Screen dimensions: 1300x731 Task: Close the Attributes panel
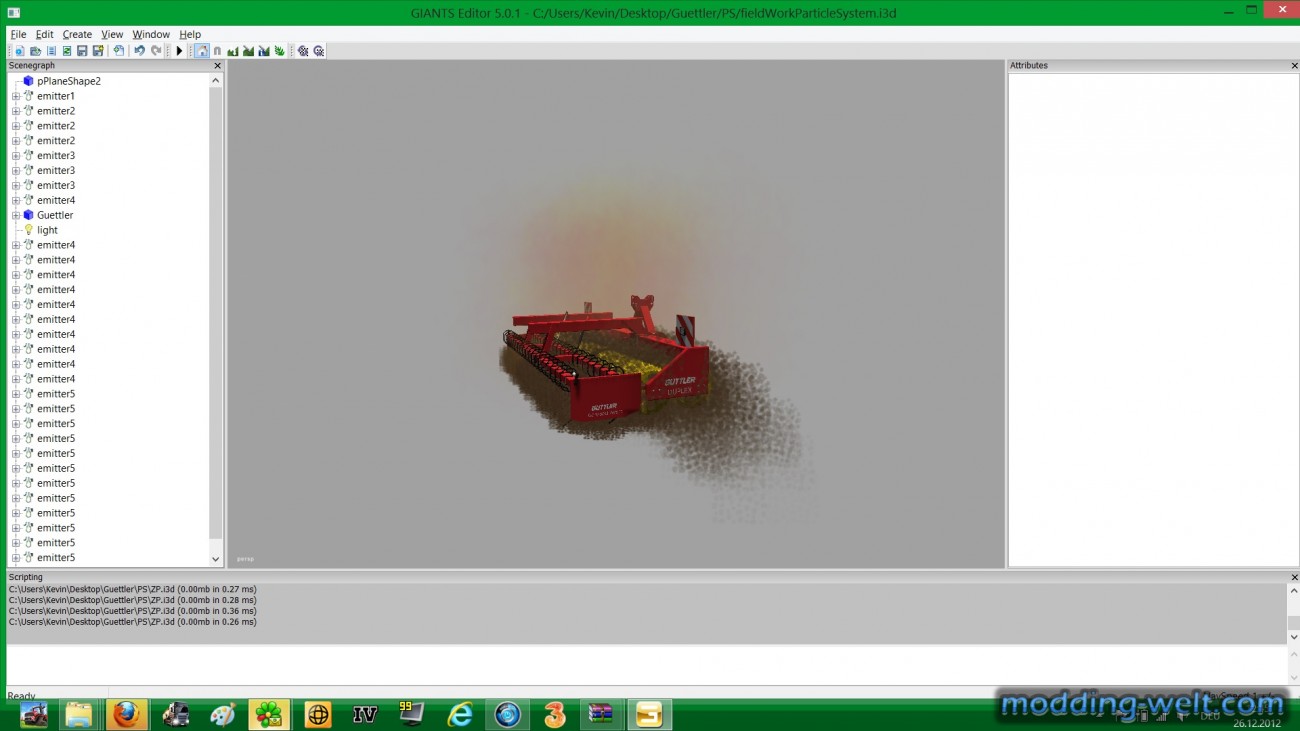(1294, 66)
